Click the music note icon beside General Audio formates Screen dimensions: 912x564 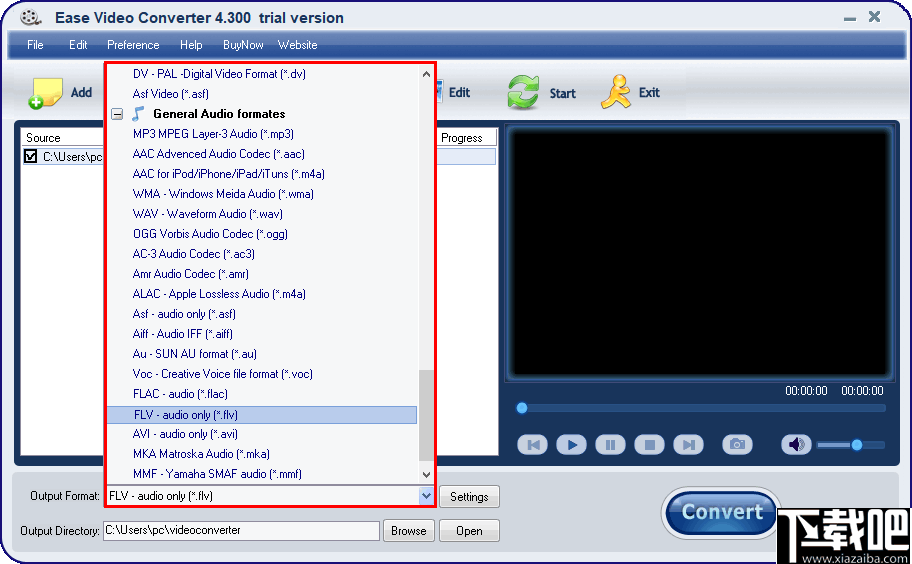coord(138,113)
